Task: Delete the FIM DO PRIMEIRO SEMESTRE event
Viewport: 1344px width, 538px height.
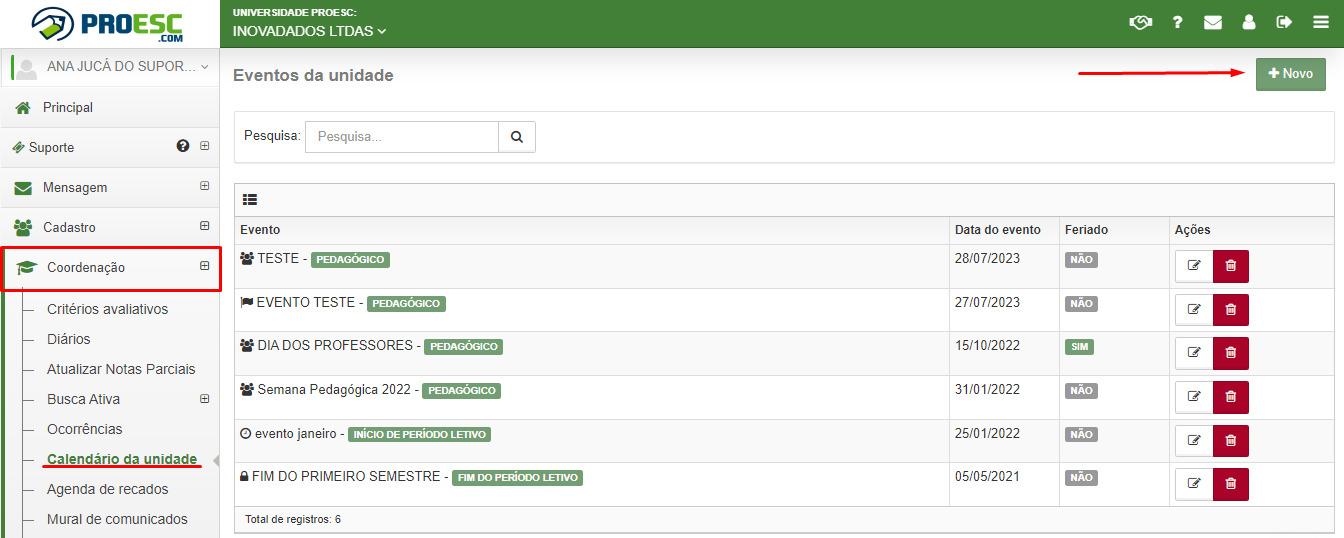Action: pyautogui.click(x=1231, y=484)
